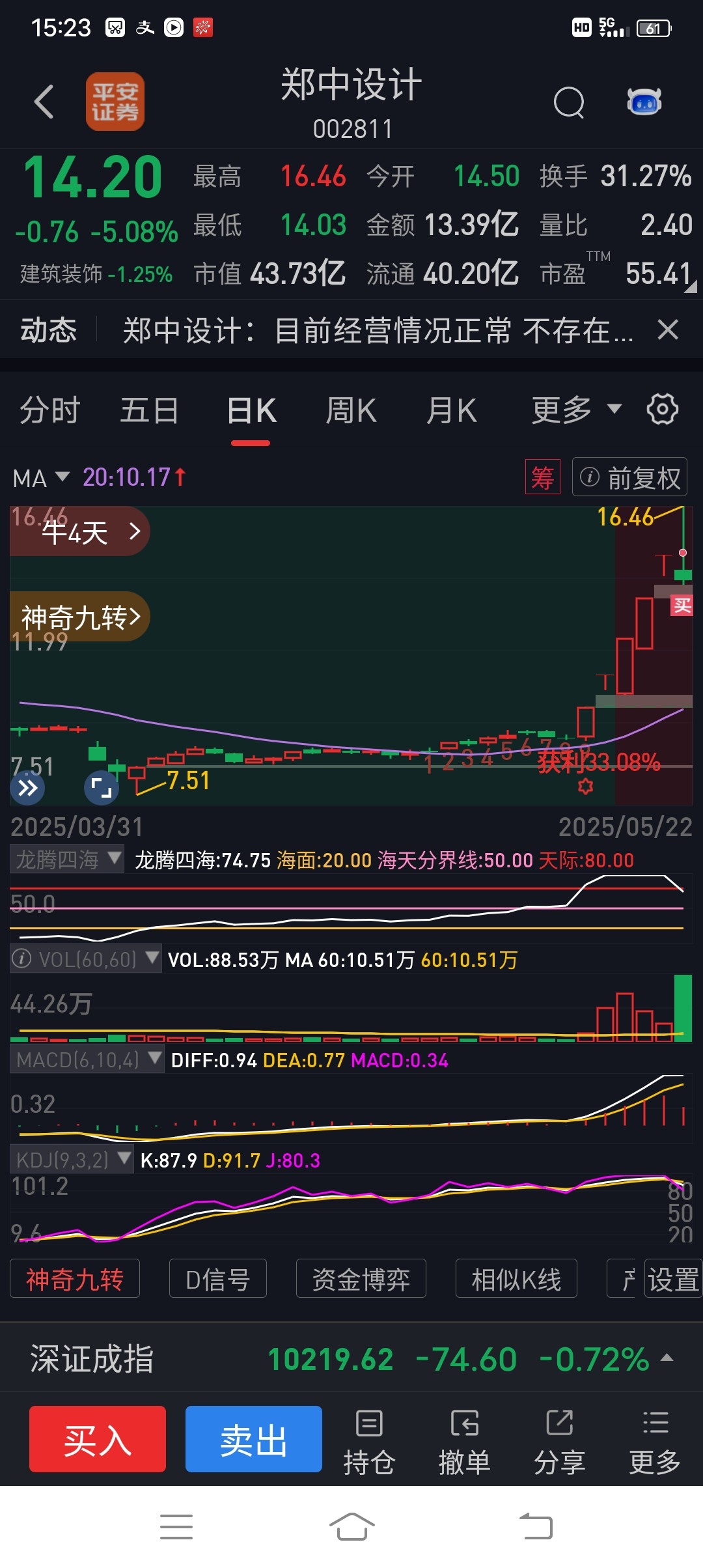703x1568 pixels.
Task: Tap the 市盈 TTM value 55.41
Action: pos(657,273)
